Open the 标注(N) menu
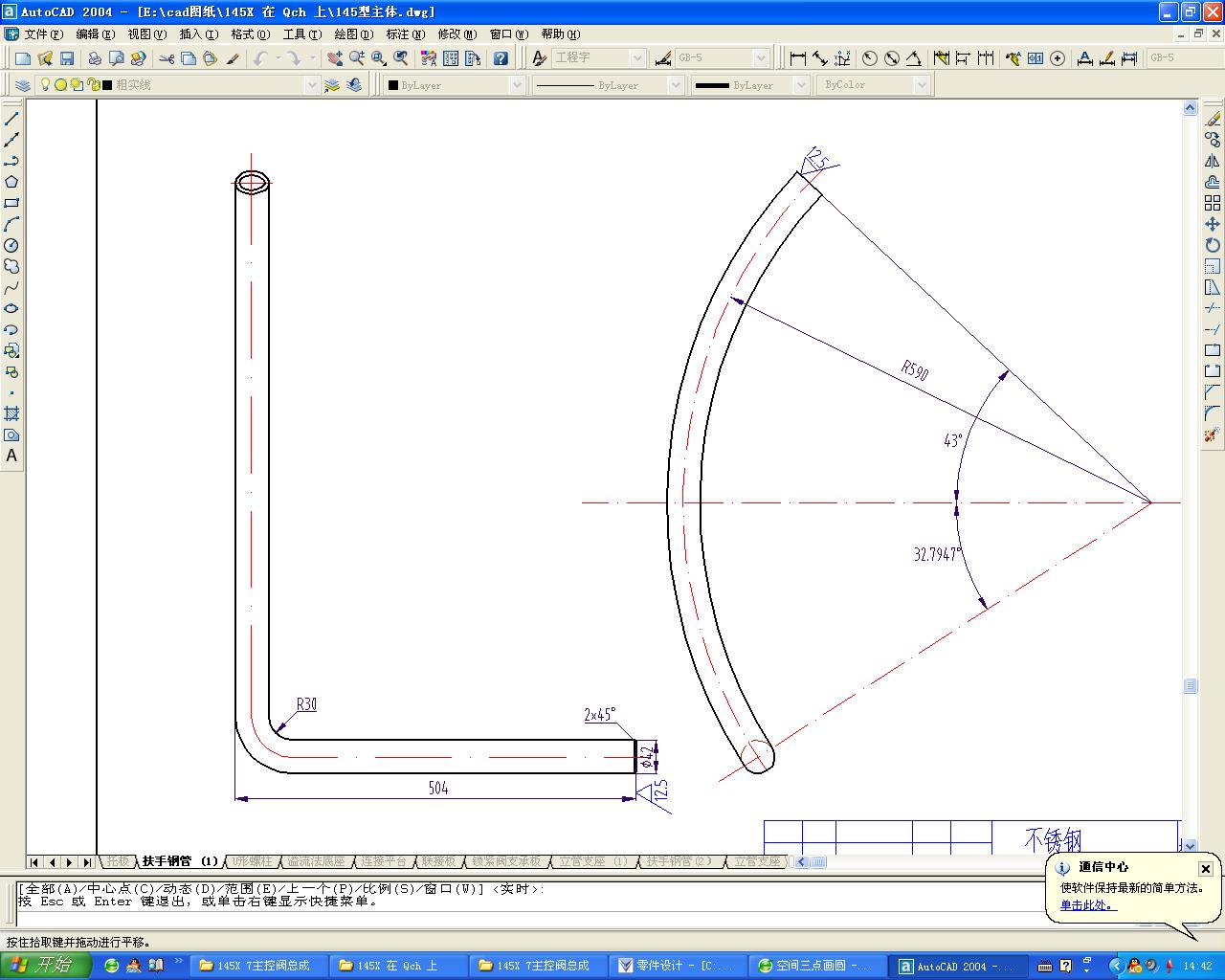This screenshot has height=980, width=1225. (406, 34)
